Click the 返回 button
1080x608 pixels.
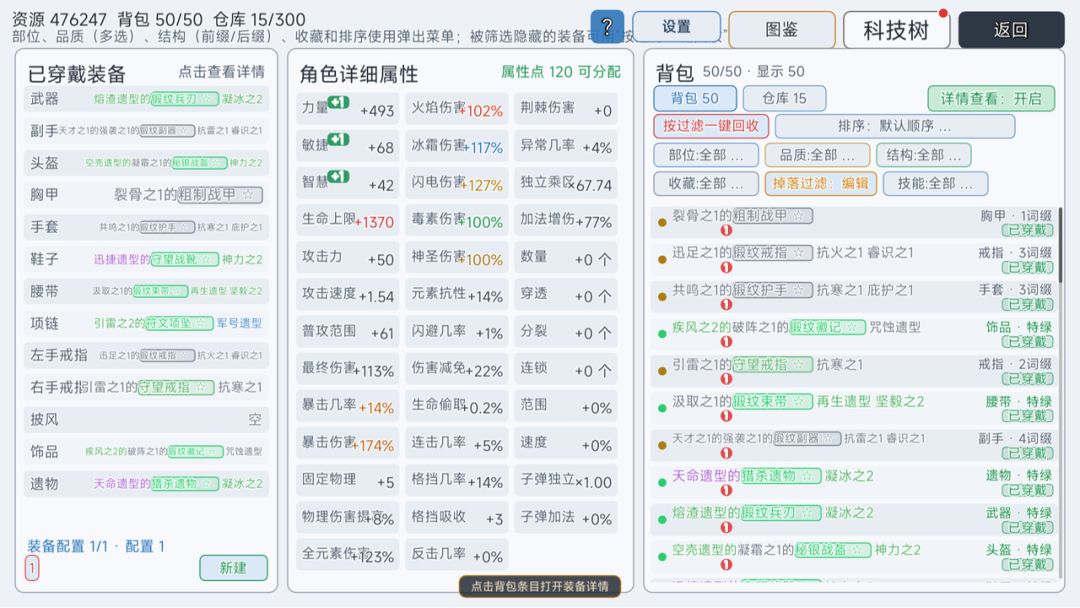click(x=1011, y=30)
